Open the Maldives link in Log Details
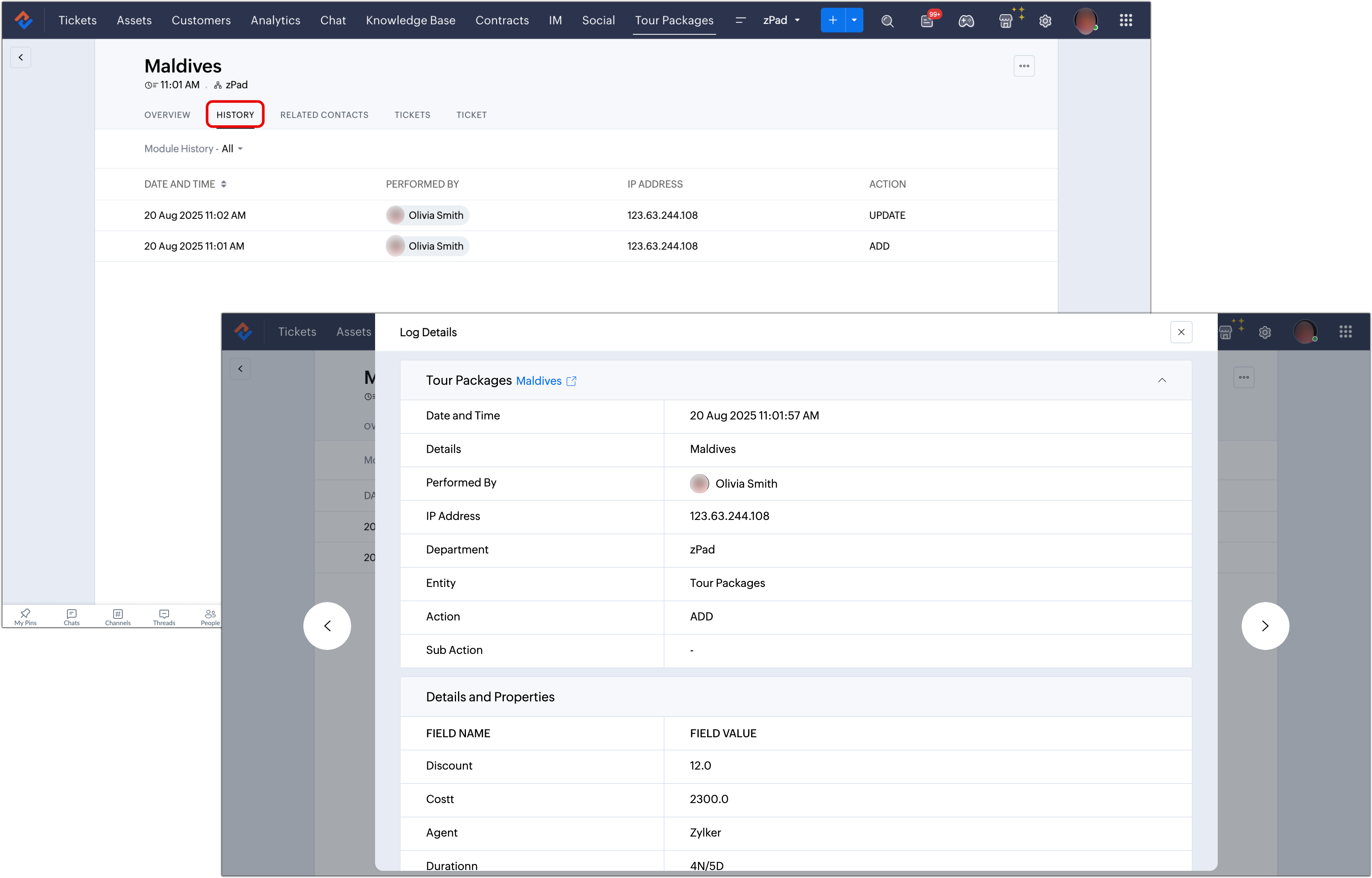Screen dimensions: 1372x878 coord(538,381)
